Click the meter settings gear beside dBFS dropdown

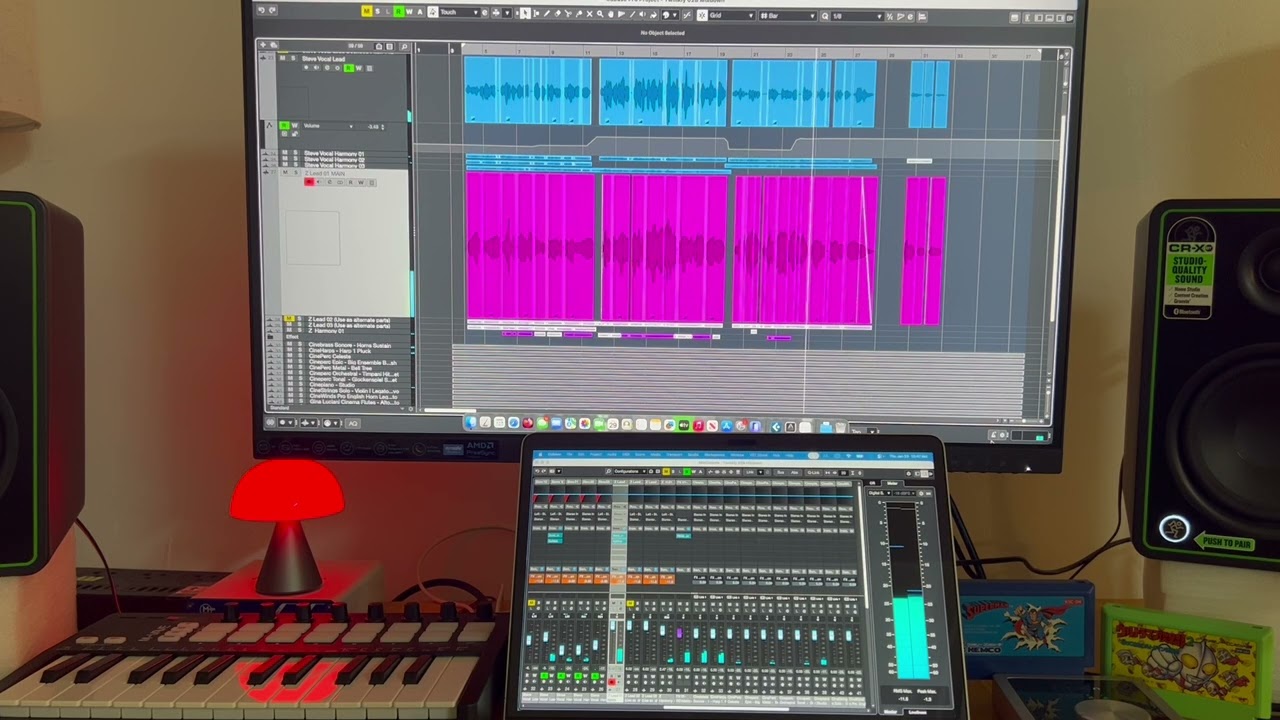pos(921,493)
